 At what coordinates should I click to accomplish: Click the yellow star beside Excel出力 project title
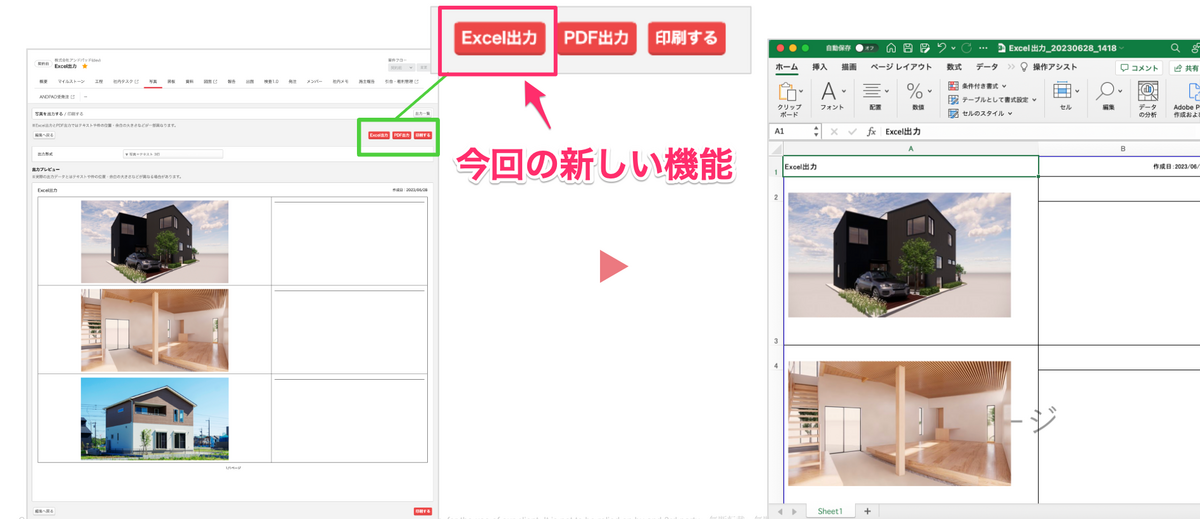point(84,66)
